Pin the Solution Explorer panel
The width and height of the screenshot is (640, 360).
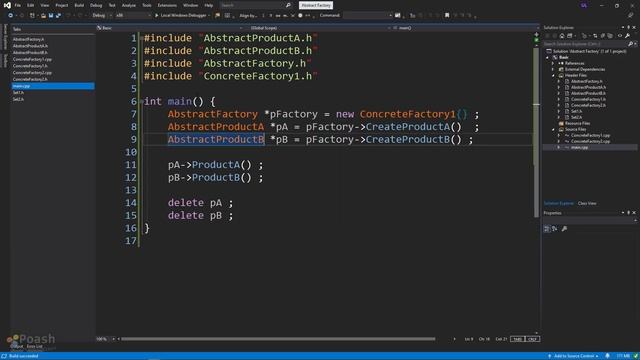[629, 27]
